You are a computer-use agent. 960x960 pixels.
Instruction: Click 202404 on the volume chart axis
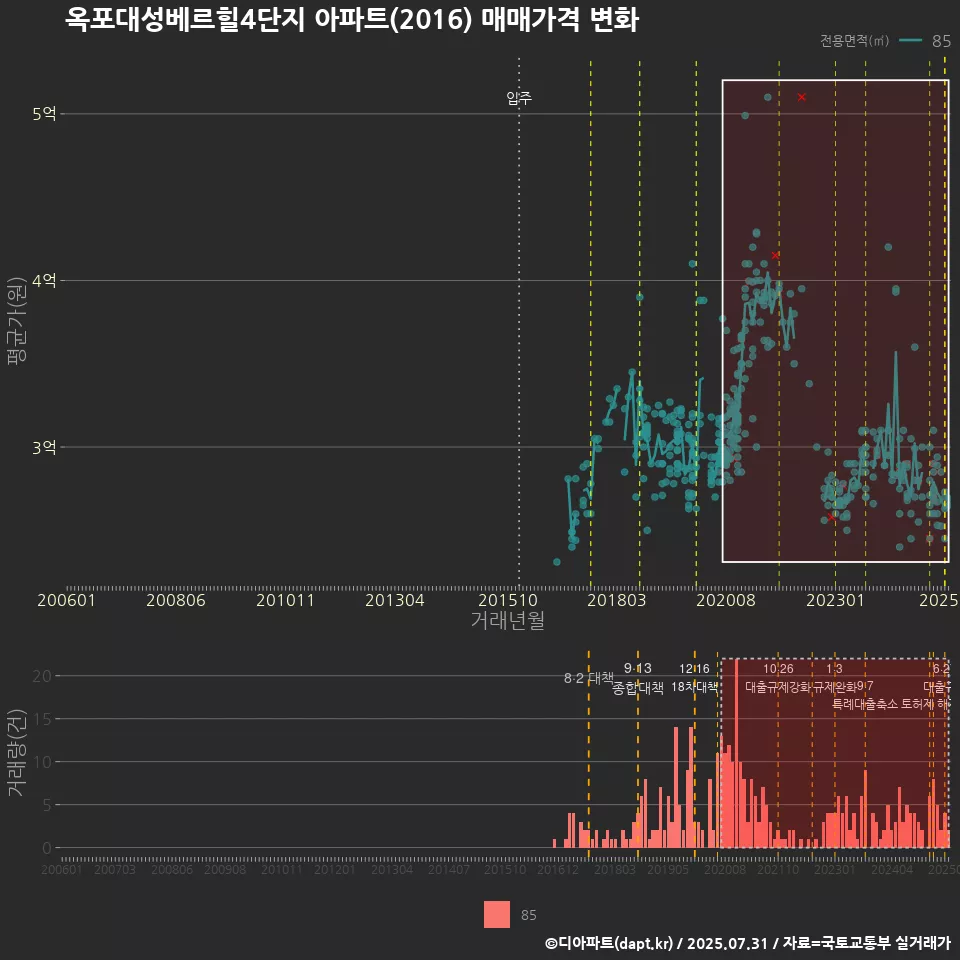tap(892, 869)
